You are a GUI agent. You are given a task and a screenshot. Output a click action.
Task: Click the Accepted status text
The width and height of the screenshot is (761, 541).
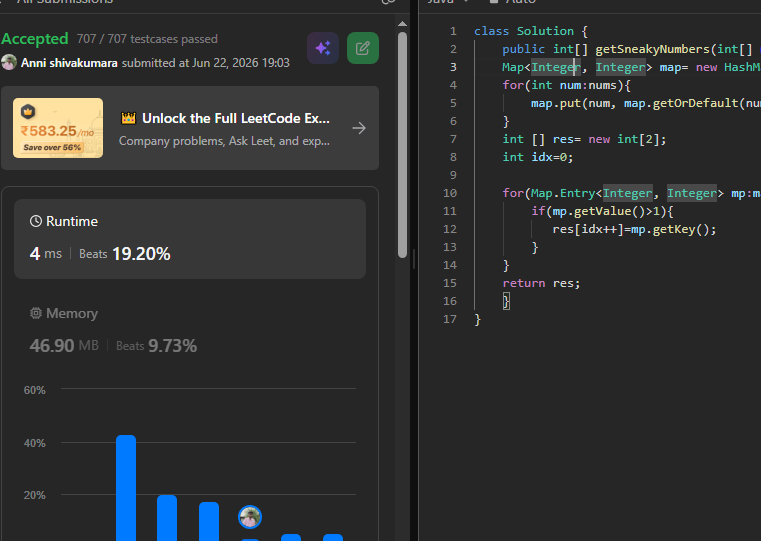point(34,39)
